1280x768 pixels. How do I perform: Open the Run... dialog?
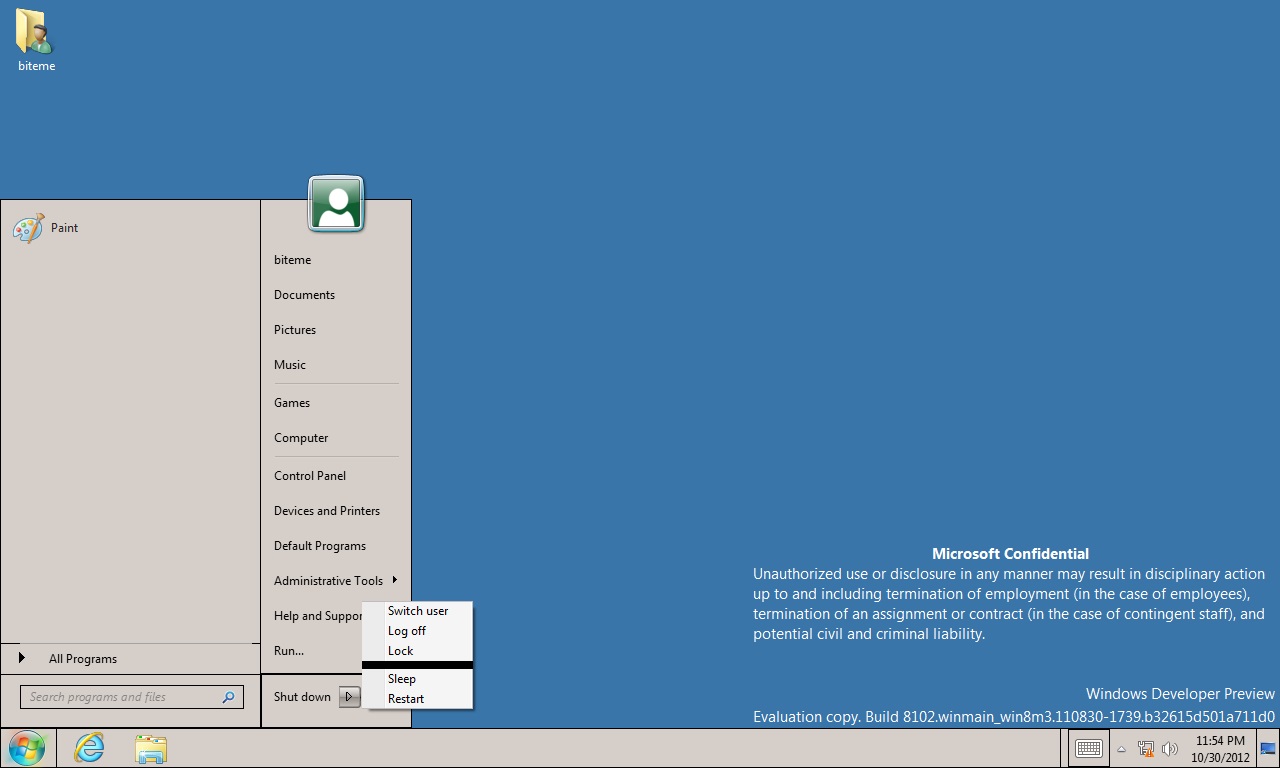pyautogui.click(x=289, y=651)
